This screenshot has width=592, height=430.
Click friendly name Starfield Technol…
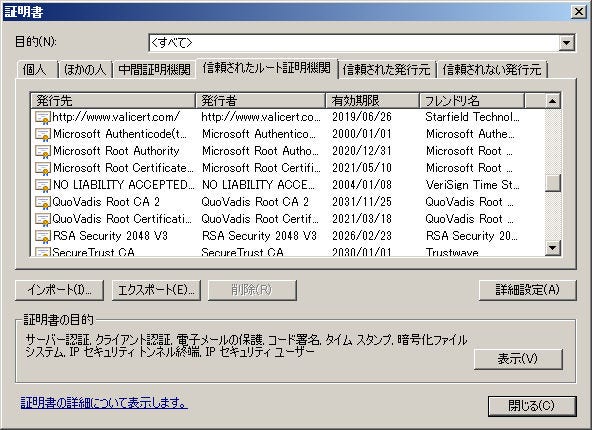coord(472,117)
